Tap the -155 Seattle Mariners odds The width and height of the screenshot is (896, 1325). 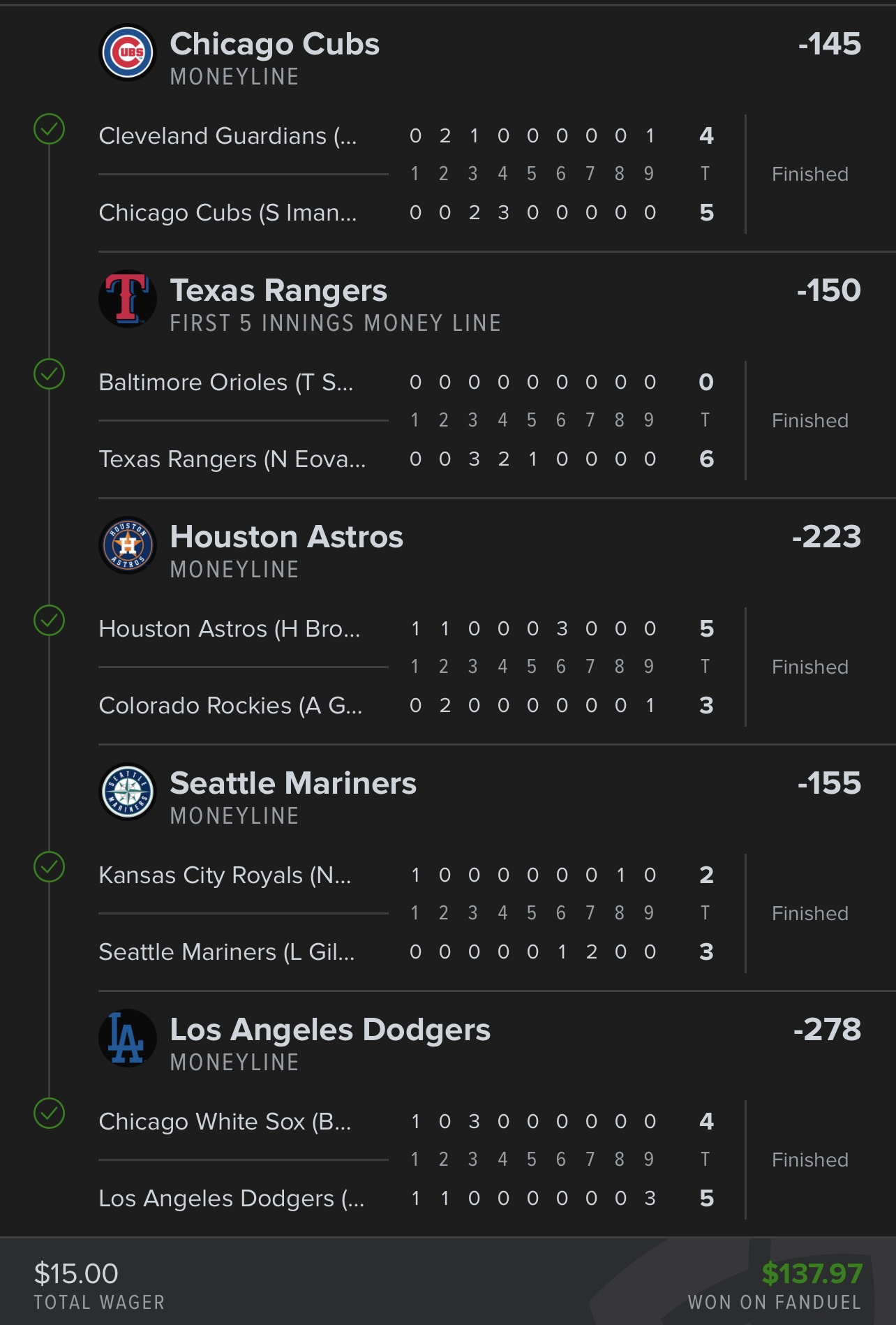[829, 783]
